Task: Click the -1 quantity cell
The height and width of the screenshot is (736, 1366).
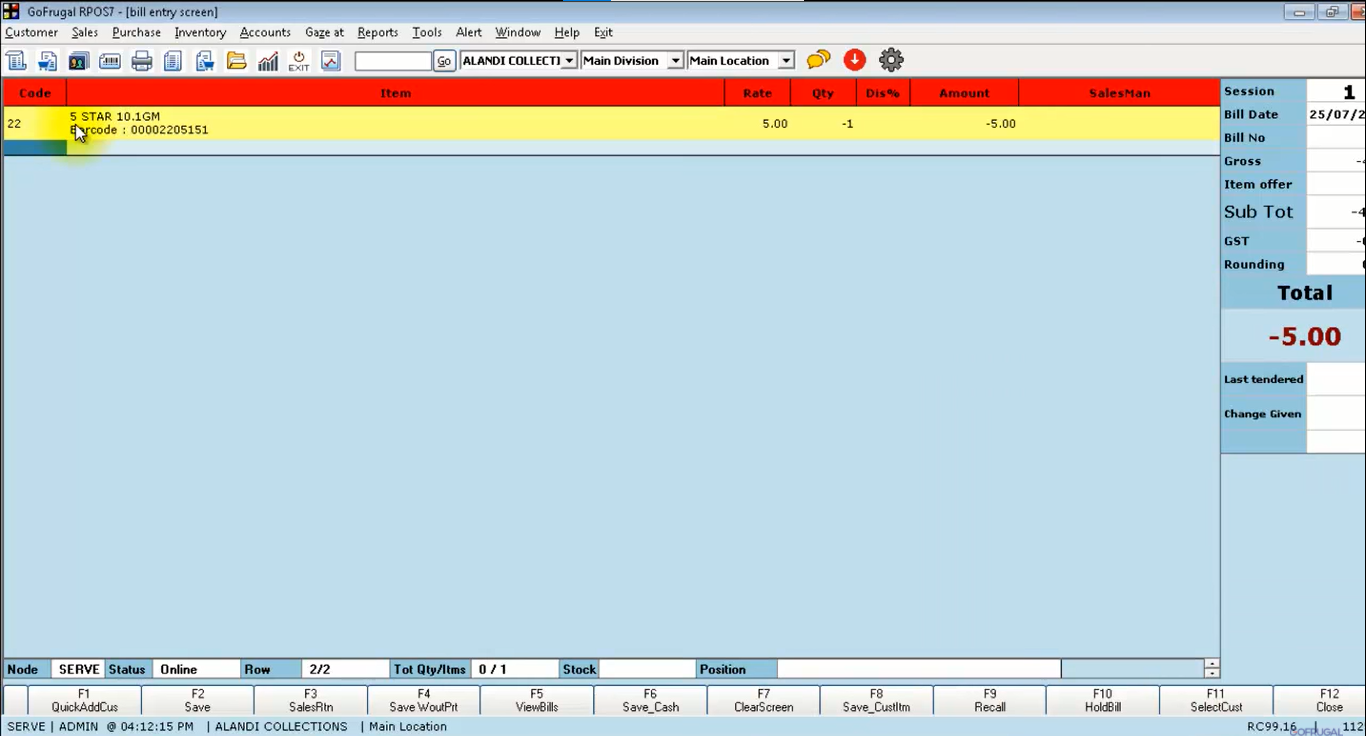Action: point(823,123)
